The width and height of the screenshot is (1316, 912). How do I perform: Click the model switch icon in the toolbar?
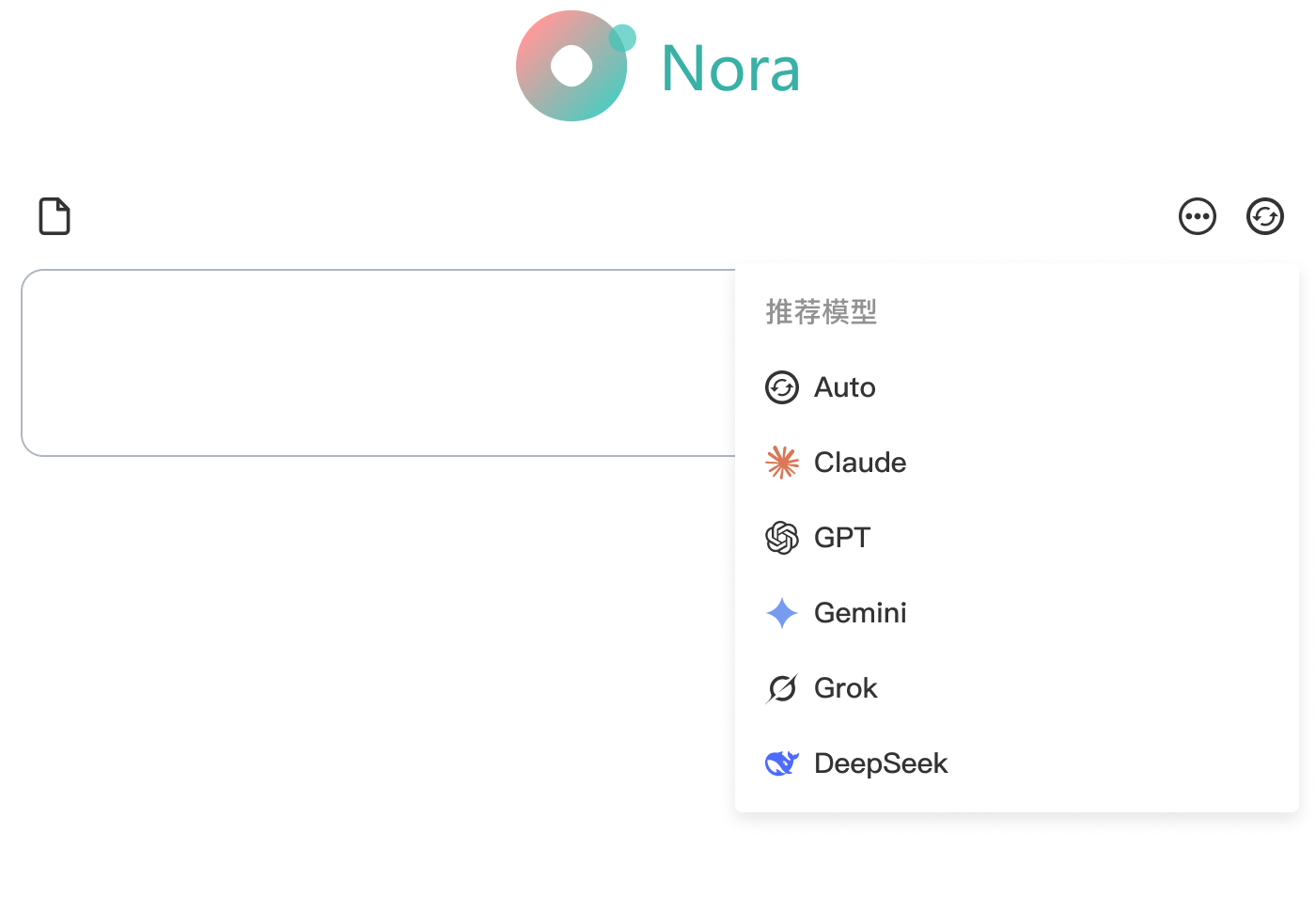[1265, 216]
